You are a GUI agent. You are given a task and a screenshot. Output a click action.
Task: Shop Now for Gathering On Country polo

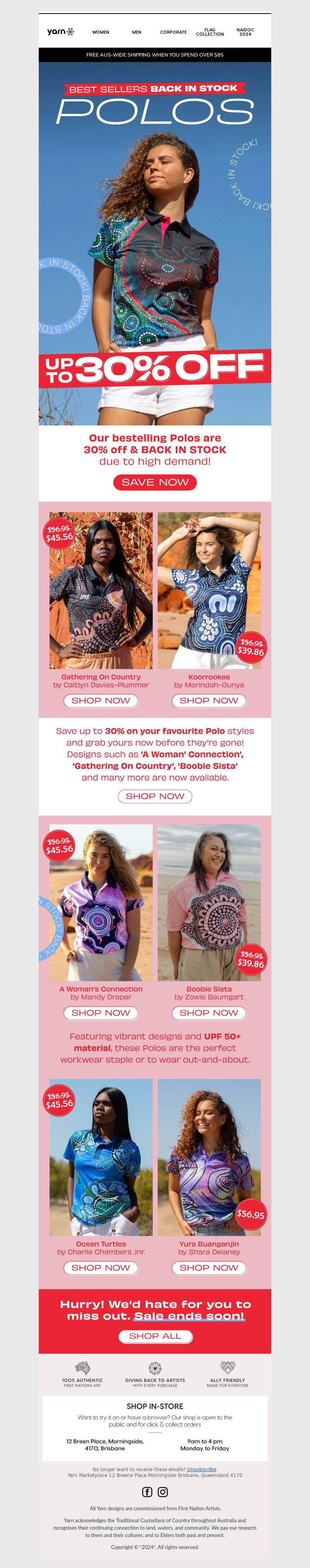click(x=101, y=701)
